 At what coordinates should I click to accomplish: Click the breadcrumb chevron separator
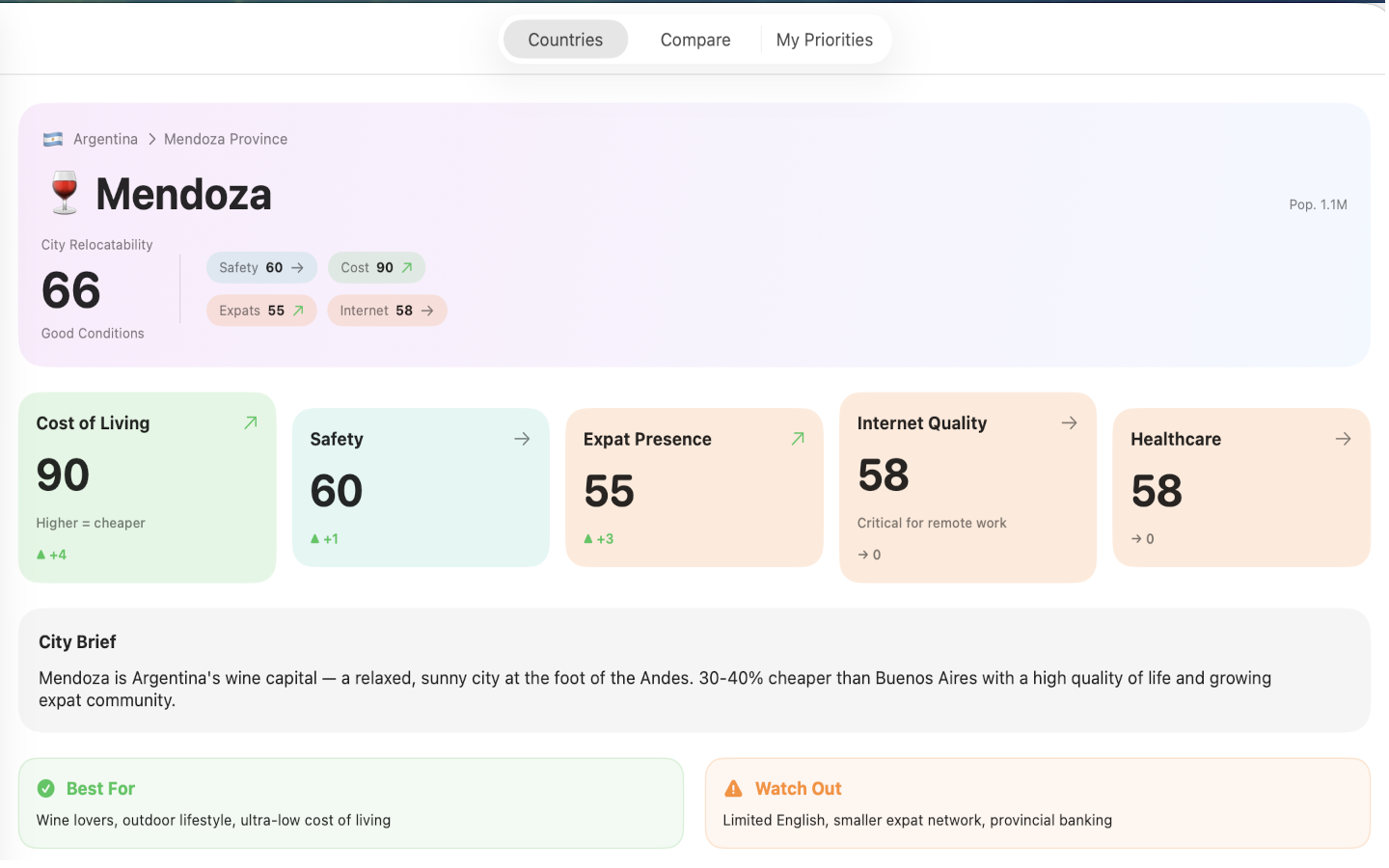click(x=151, y=139)
